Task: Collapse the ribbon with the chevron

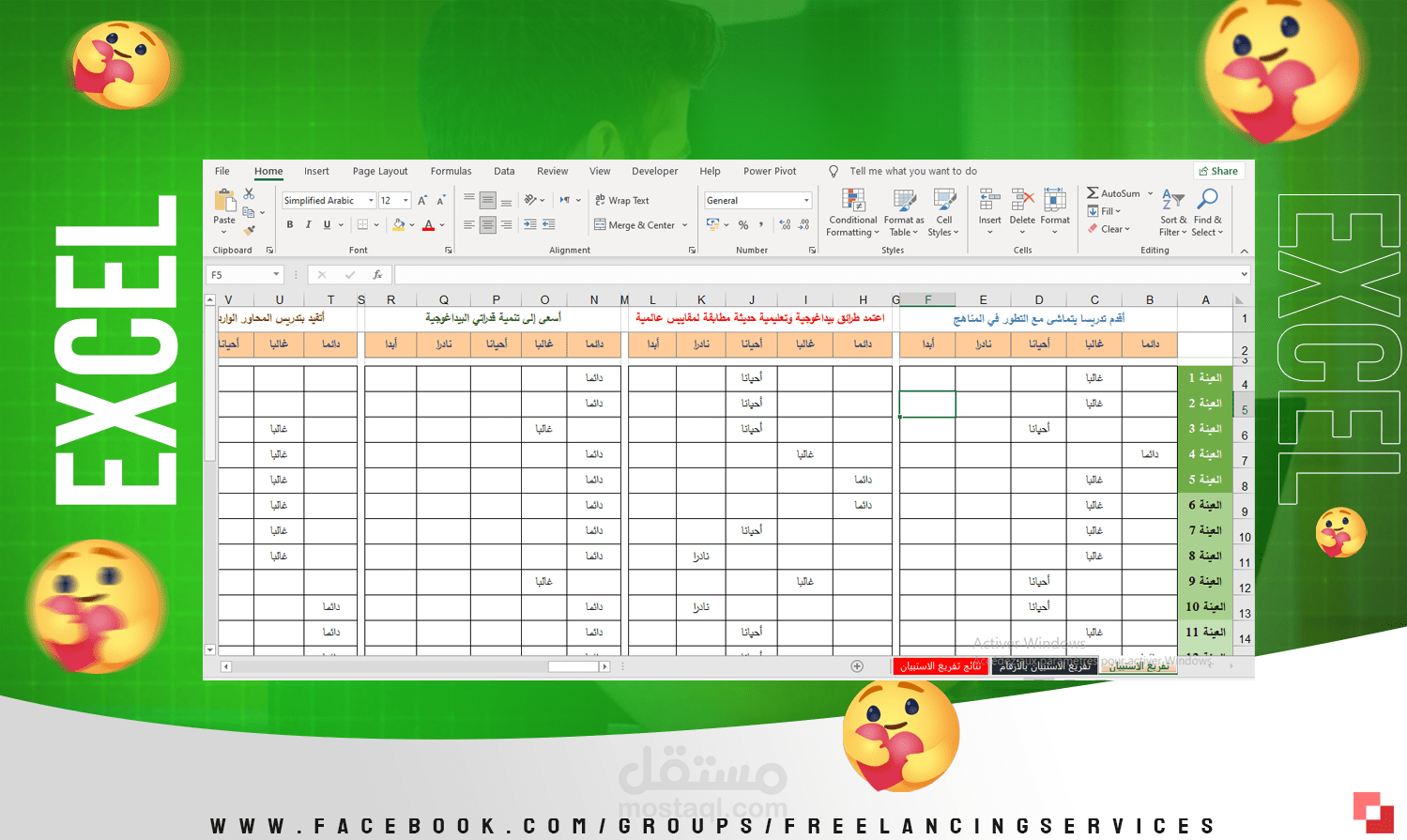Action: click(x=1244, y=251)
